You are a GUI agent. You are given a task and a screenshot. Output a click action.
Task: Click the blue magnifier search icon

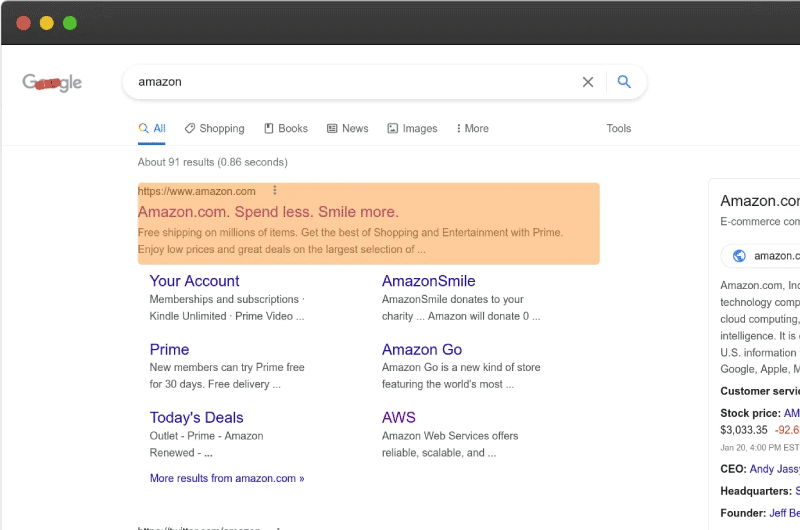tap(624, 82)
